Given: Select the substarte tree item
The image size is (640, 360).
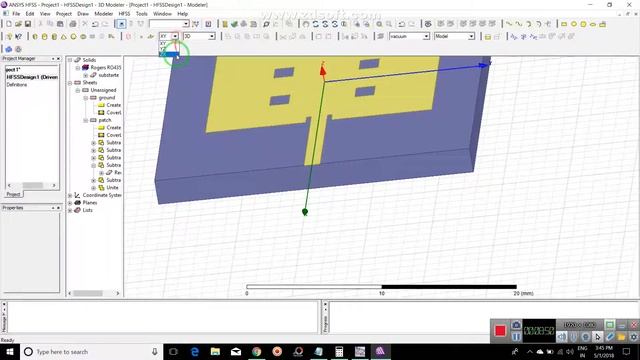Looking at the screenshot, I should (x=109, y=75).
